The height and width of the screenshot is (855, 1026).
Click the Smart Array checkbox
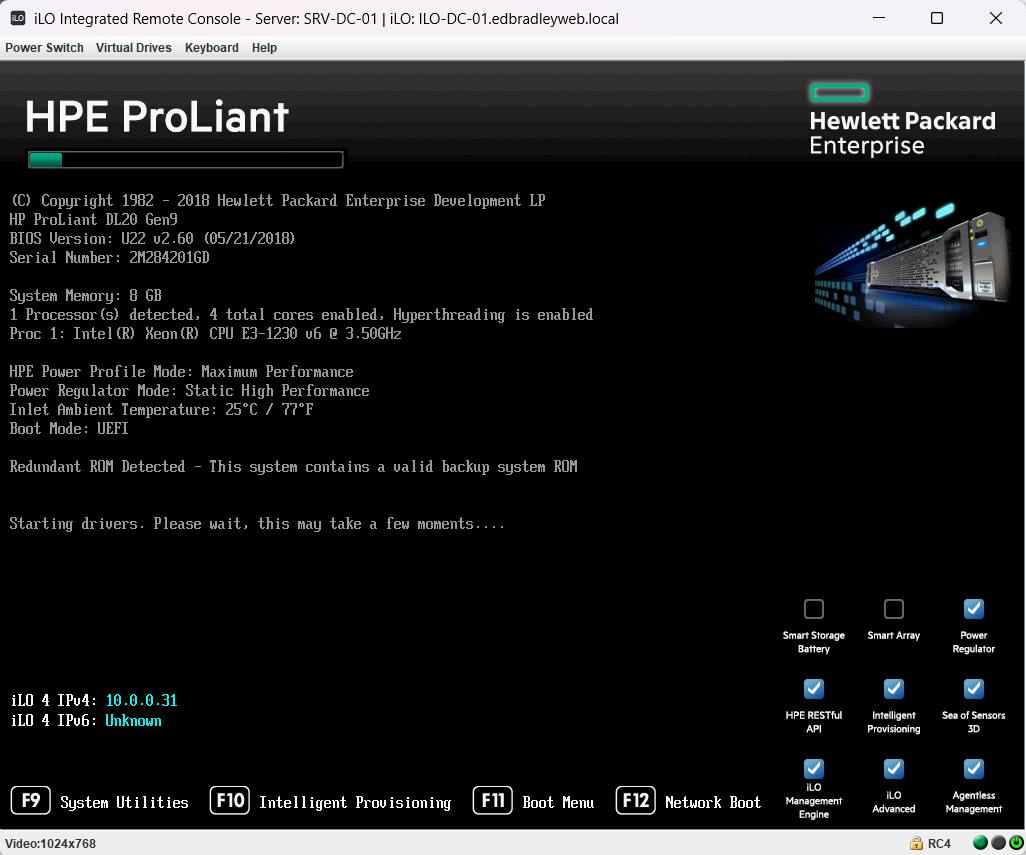point(893,608)
